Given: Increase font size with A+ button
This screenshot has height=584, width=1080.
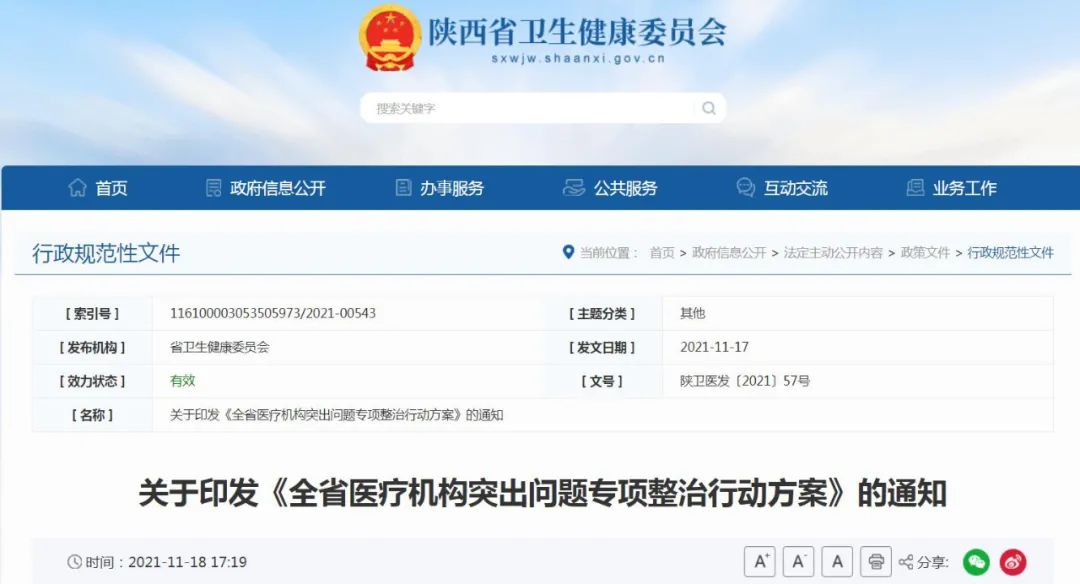Looking at the screenshot, I should [760, 561].
